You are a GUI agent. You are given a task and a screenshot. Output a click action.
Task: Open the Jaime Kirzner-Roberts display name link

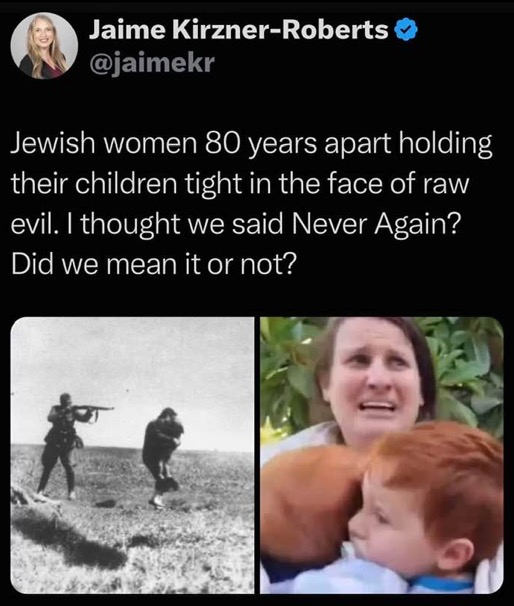pos(238,30)
